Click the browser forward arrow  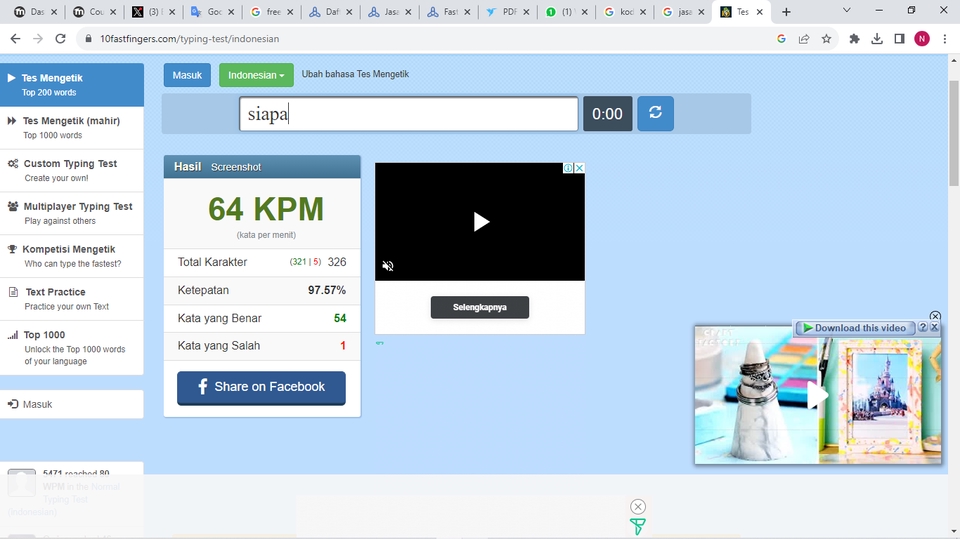click(38, 39)
